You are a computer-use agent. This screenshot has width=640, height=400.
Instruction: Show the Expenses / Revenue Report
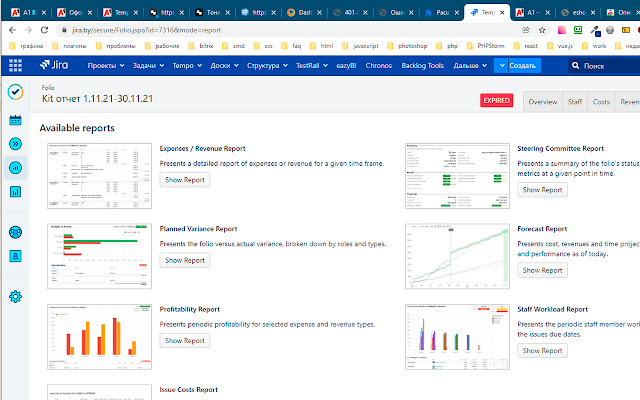pos(184,180)
